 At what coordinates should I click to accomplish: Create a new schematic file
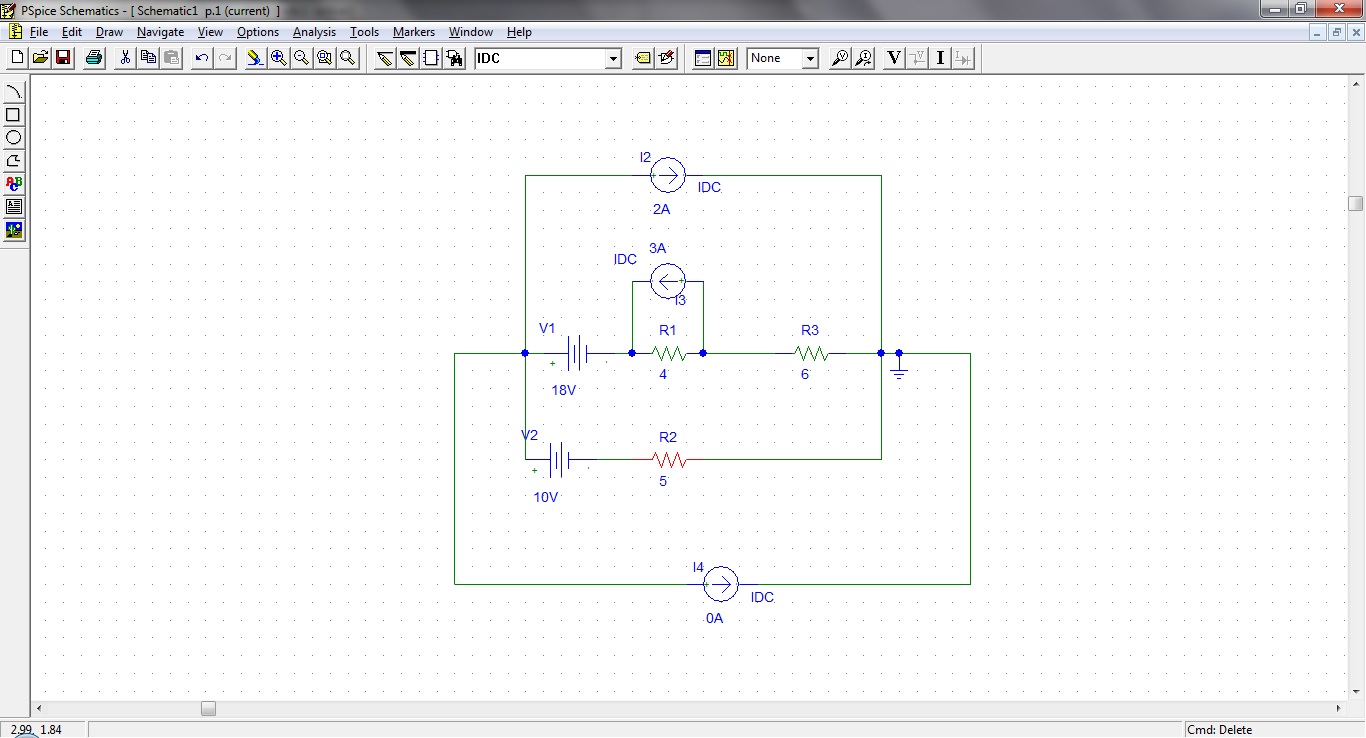point(17,58)
